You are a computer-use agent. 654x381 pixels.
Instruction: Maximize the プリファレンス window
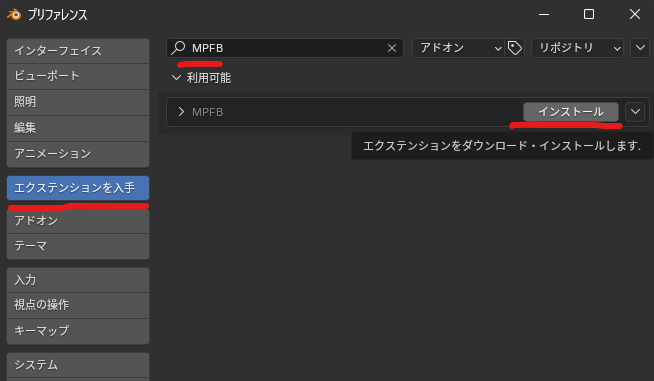click(x=589, y=14)
